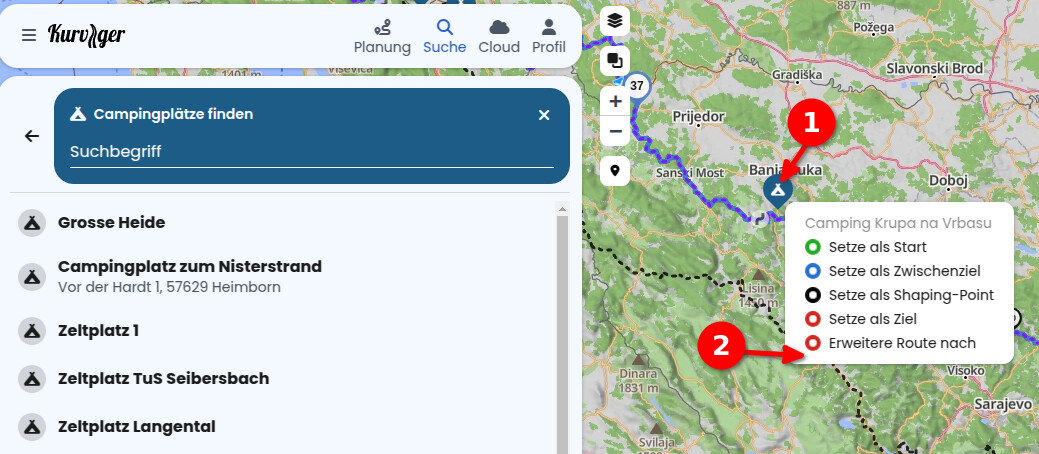Screen dimensions: 1039x454
Task: Click tent icon beside Grosse Heide
Action: (31, 223)
